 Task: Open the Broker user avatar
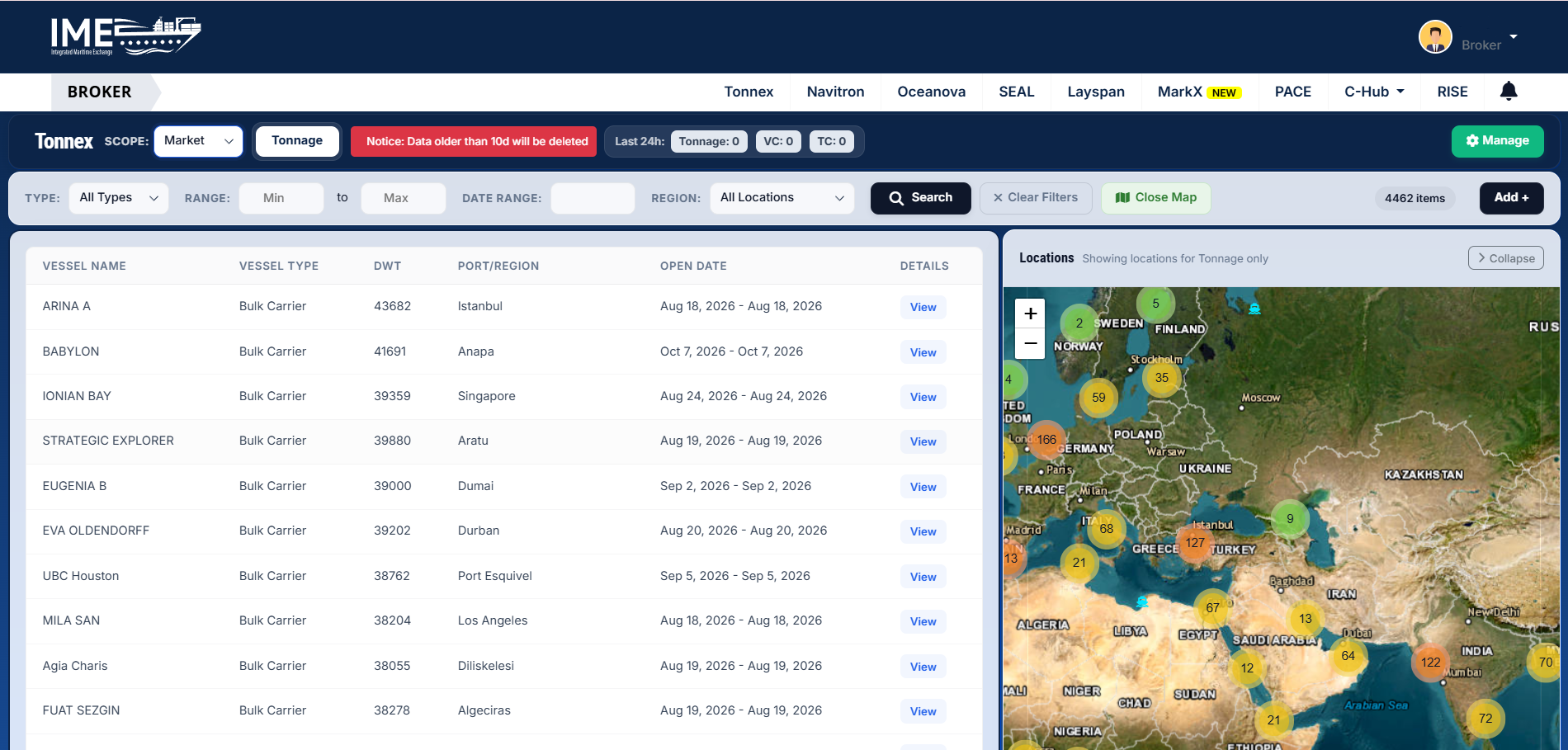[x=1435, y=37]
